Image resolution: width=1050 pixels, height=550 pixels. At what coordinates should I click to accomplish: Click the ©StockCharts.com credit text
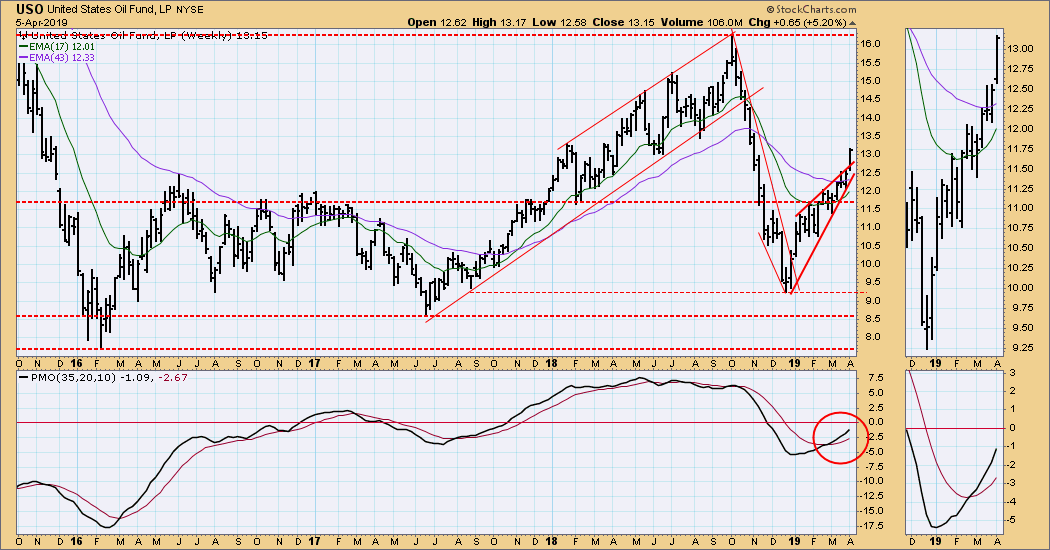point(810,9)
